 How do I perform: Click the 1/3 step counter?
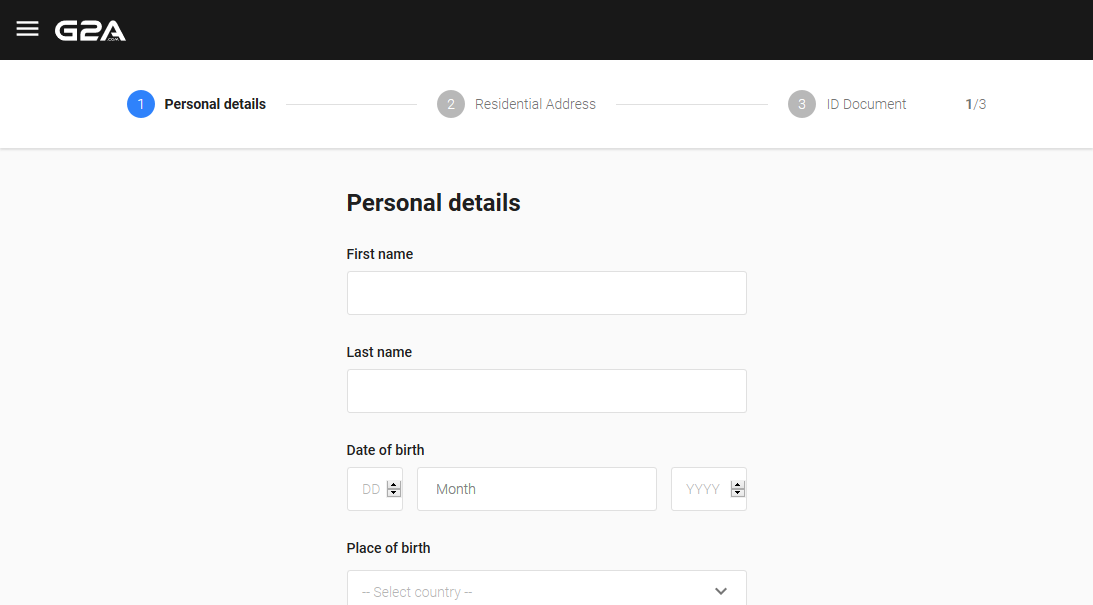[975, 104]
